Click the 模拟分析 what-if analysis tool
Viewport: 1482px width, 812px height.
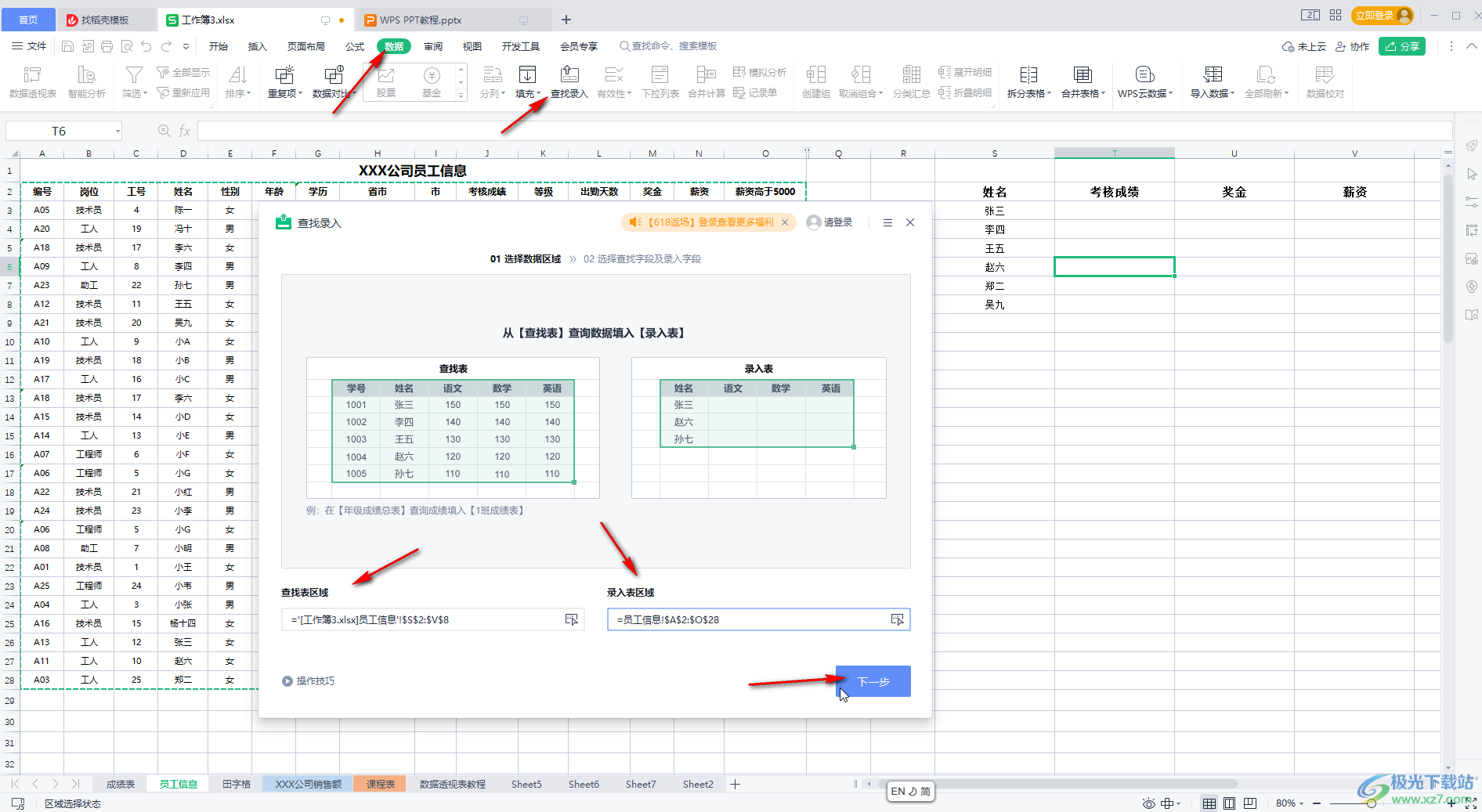[x=759, y=72]
